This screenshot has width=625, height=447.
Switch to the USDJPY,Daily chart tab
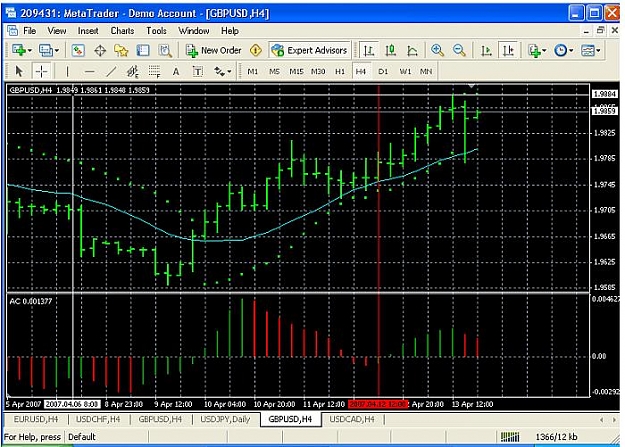click(225, 419)
